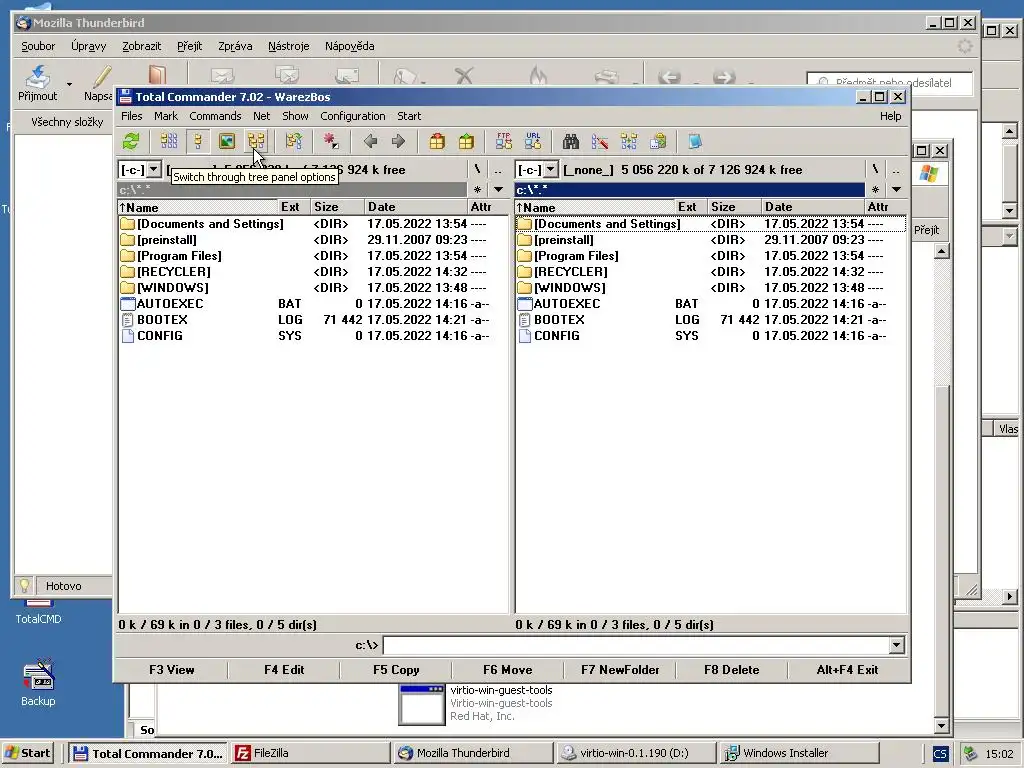Click the F7 NewFolder button
This screenshot has width=1024, height=768.
620,669
